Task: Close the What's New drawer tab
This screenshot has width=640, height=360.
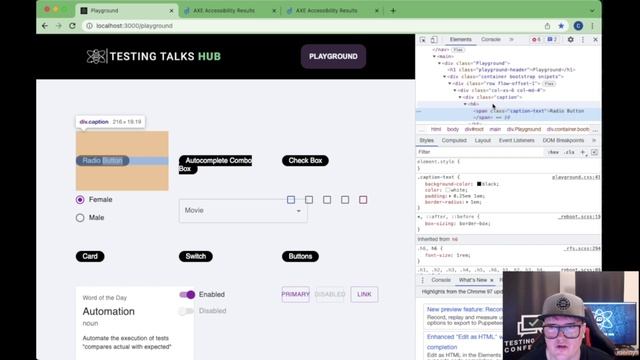Action: point(491,280)
